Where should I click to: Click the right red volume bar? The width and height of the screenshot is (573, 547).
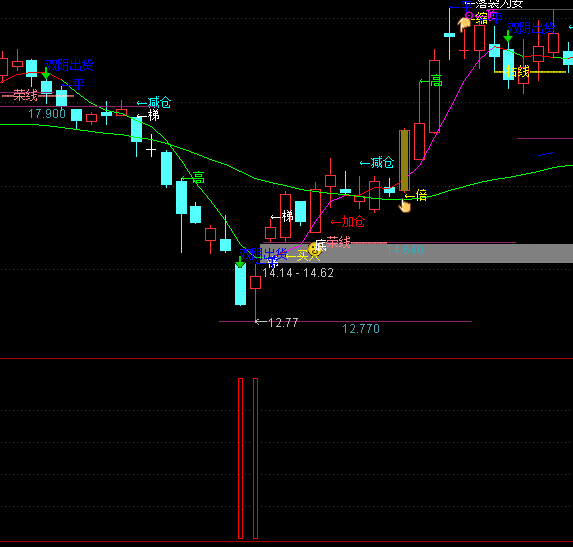pyautogui.click(x=255, y=458)
